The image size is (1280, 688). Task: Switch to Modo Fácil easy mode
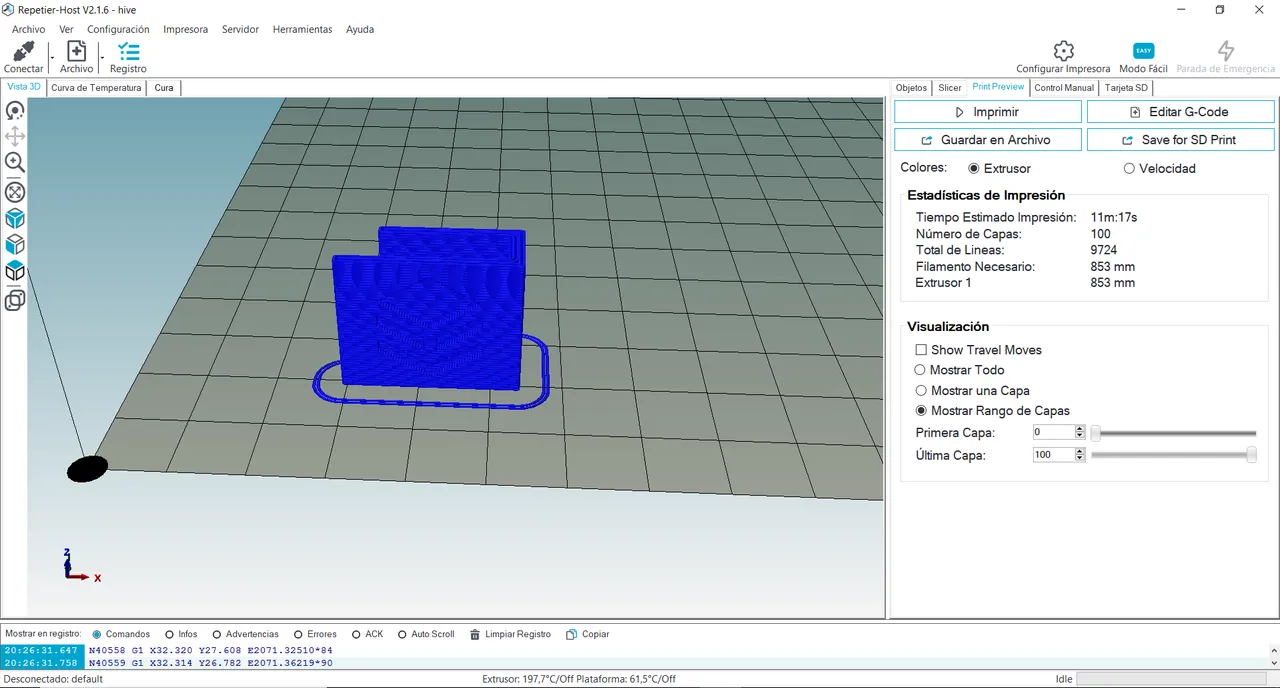coord(1143,50)
